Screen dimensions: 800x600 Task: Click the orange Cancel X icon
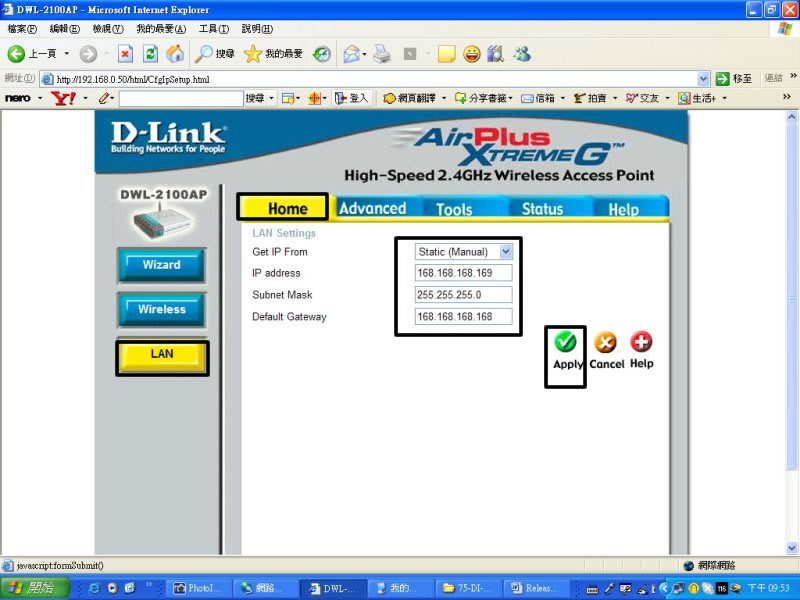coord(606,342)
